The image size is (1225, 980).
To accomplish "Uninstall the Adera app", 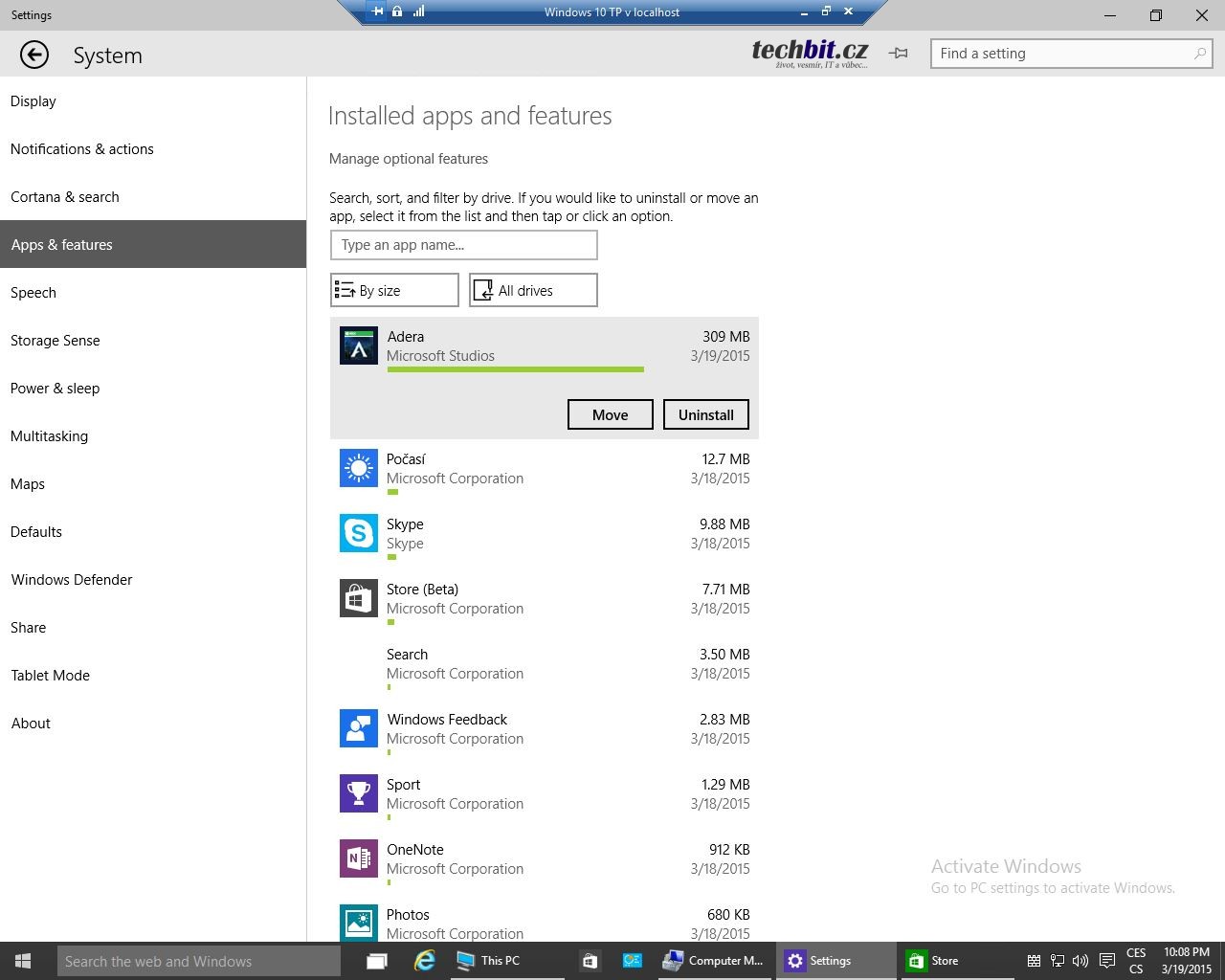I will click(x=705, y=415).
